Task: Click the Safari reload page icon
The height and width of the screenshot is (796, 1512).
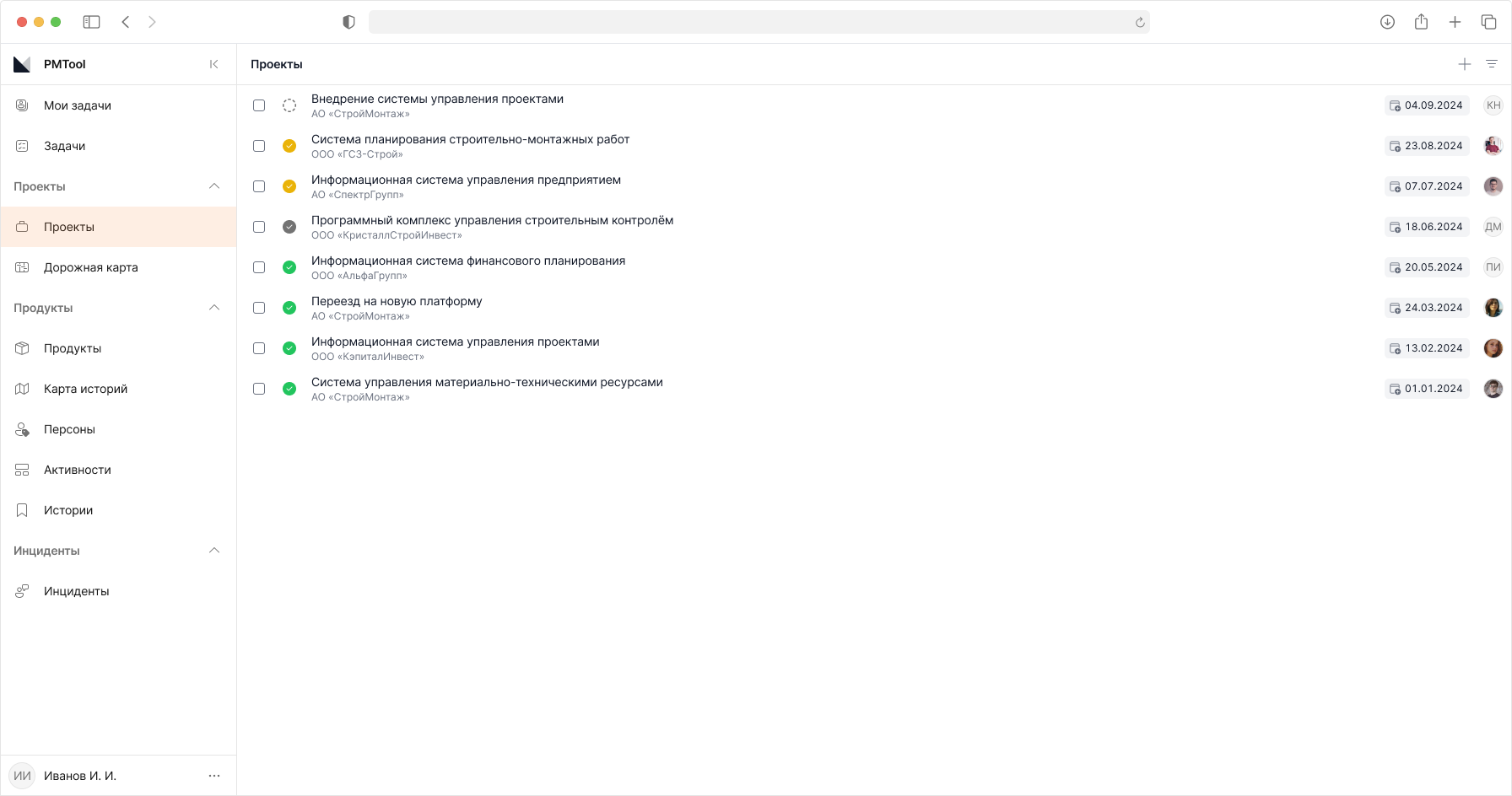Action: pyautogui.click(x=1140, y=23)
